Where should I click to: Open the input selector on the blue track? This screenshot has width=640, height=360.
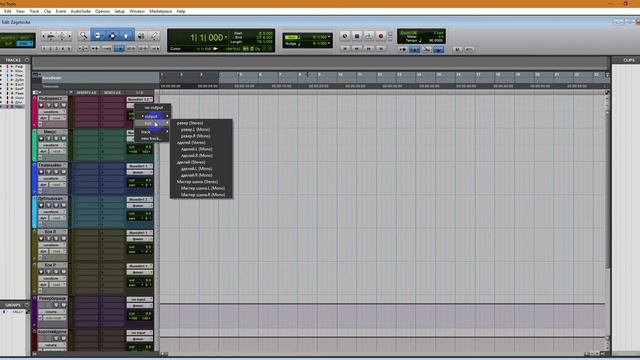click(x=140, y=166)
